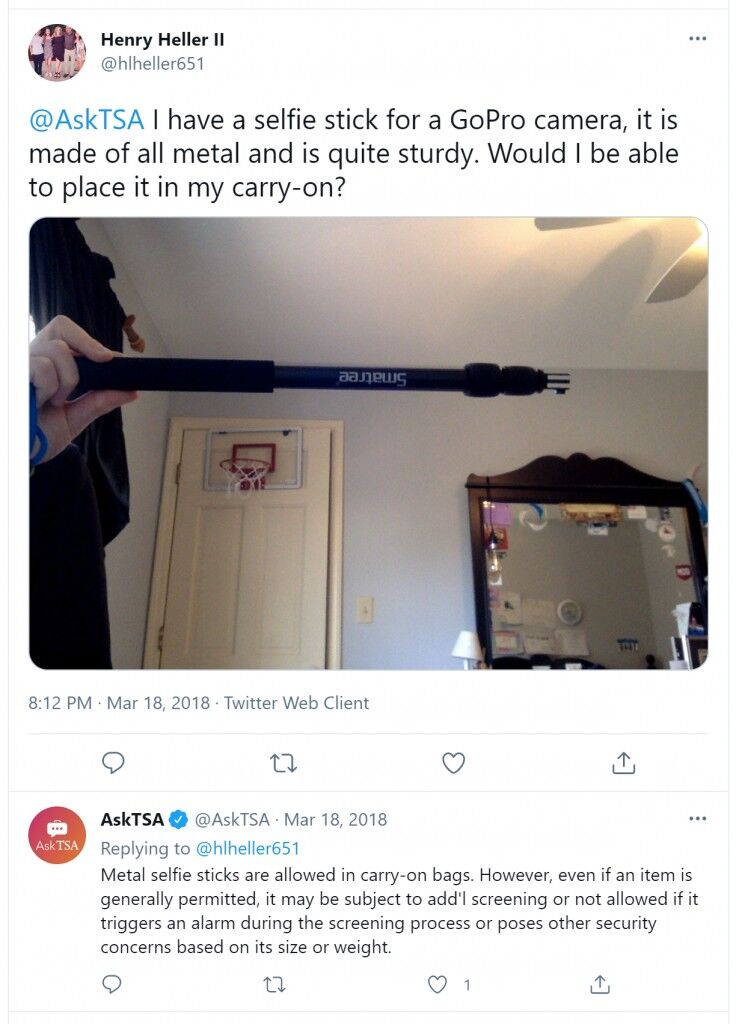Image resolution: width=736 pixels, height=1024 pixels.
Task: Retweet the main selfie stick tweet
Action: [x=283, y=762]
